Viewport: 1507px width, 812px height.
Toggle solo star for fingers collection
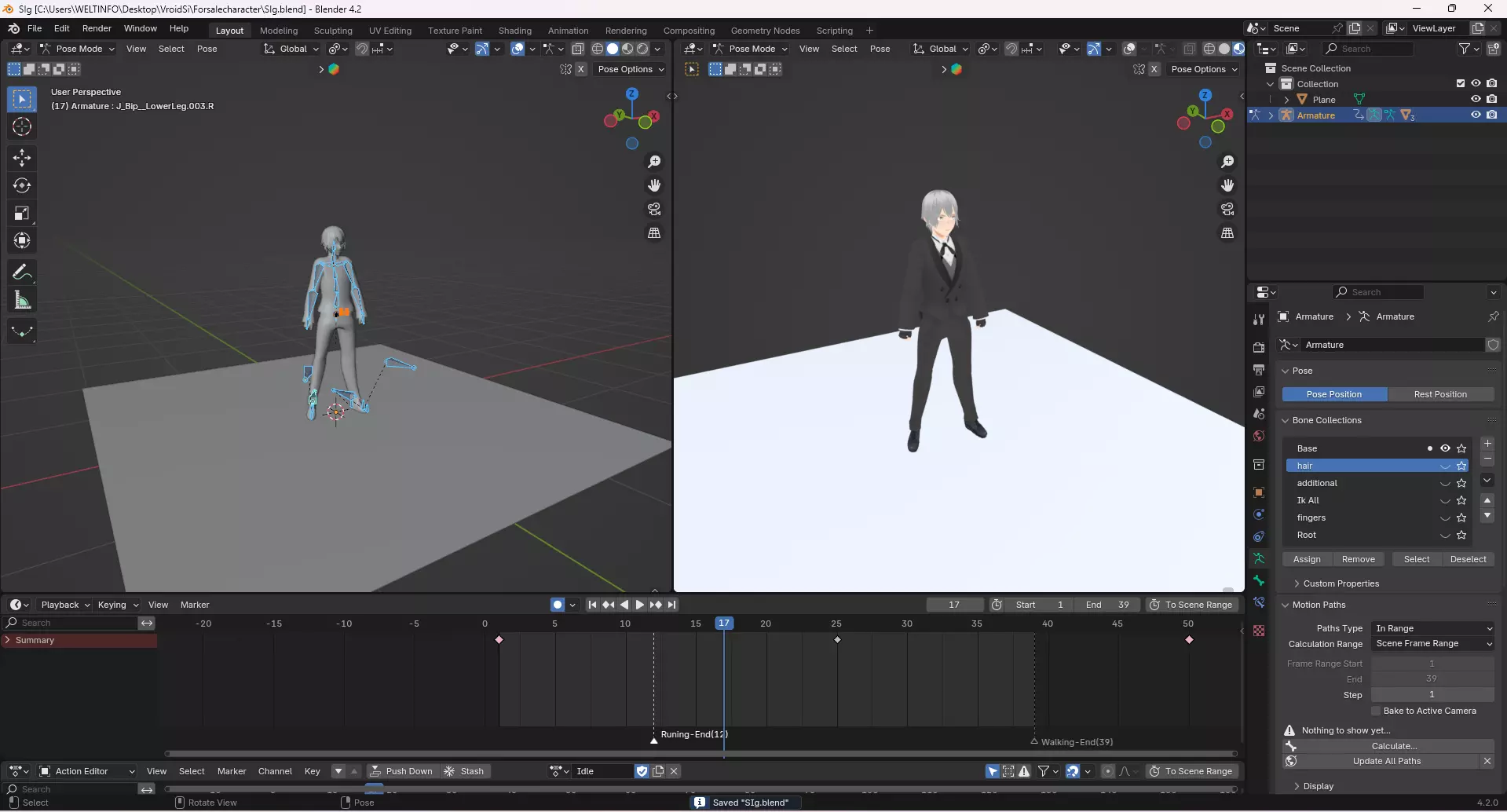(x=1461, y=518)
